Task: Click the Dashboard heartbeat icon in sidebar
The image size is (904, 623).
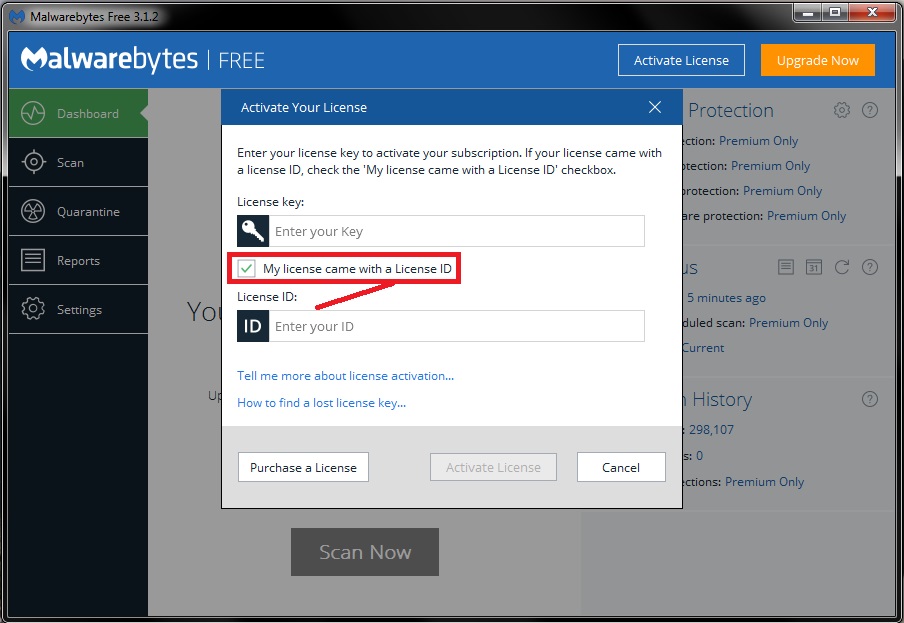Action: point(33,114)
